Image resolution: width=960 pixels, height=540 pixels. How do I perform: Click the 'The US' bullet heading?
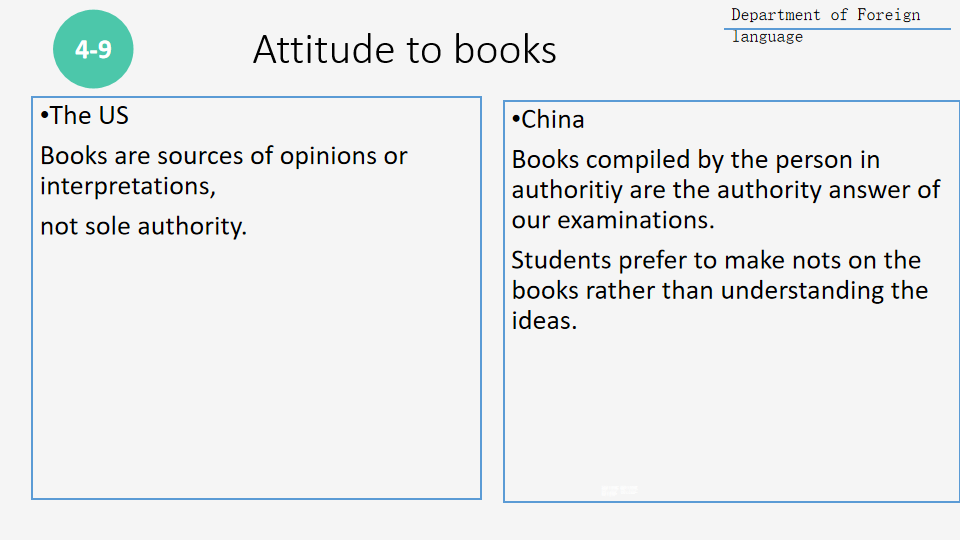85,116
